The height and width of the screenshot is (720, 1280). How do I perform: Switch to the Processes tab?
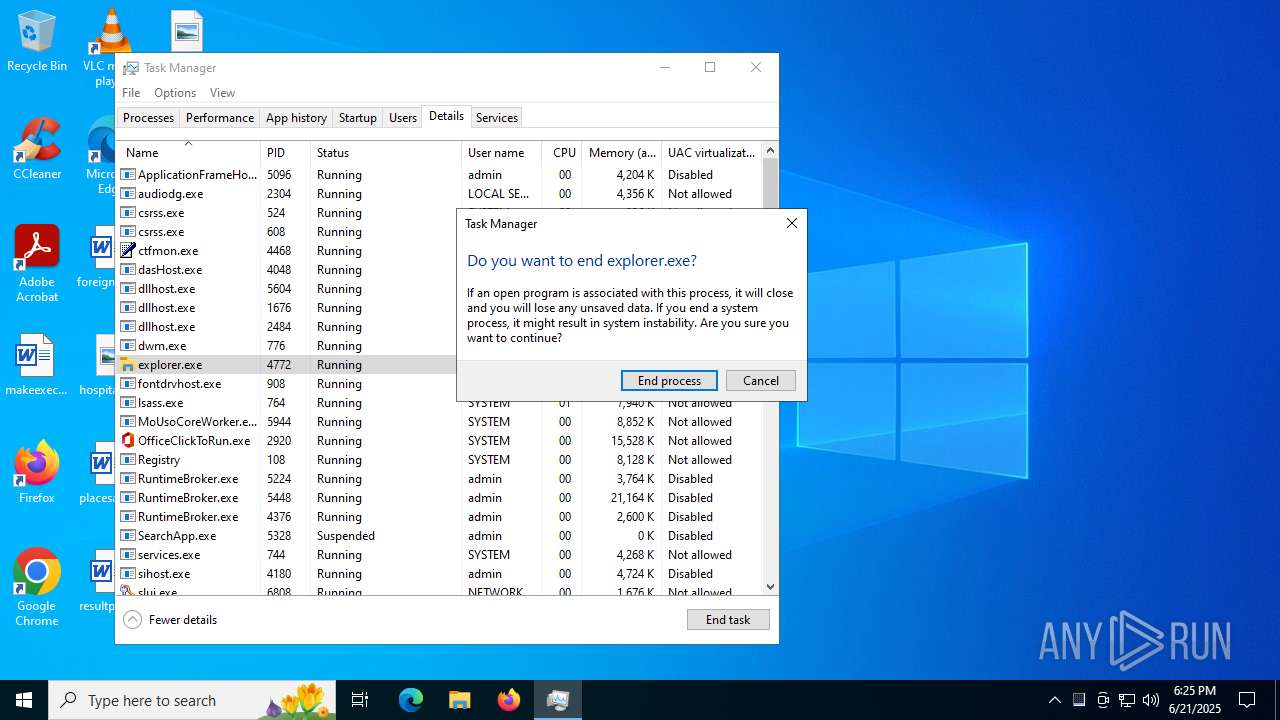(x=148, y=118)
